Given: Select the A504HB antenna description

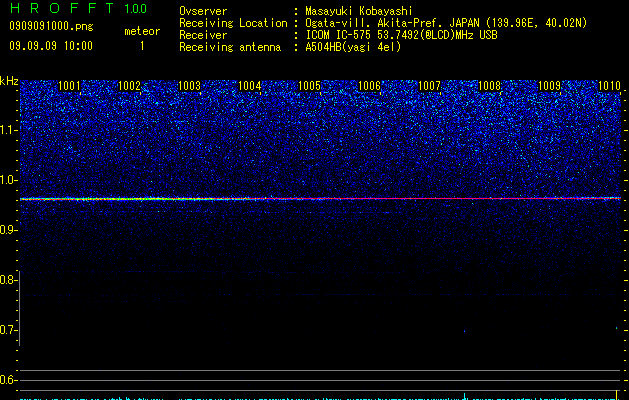Looking at the screenshot, I should [353, 47].
